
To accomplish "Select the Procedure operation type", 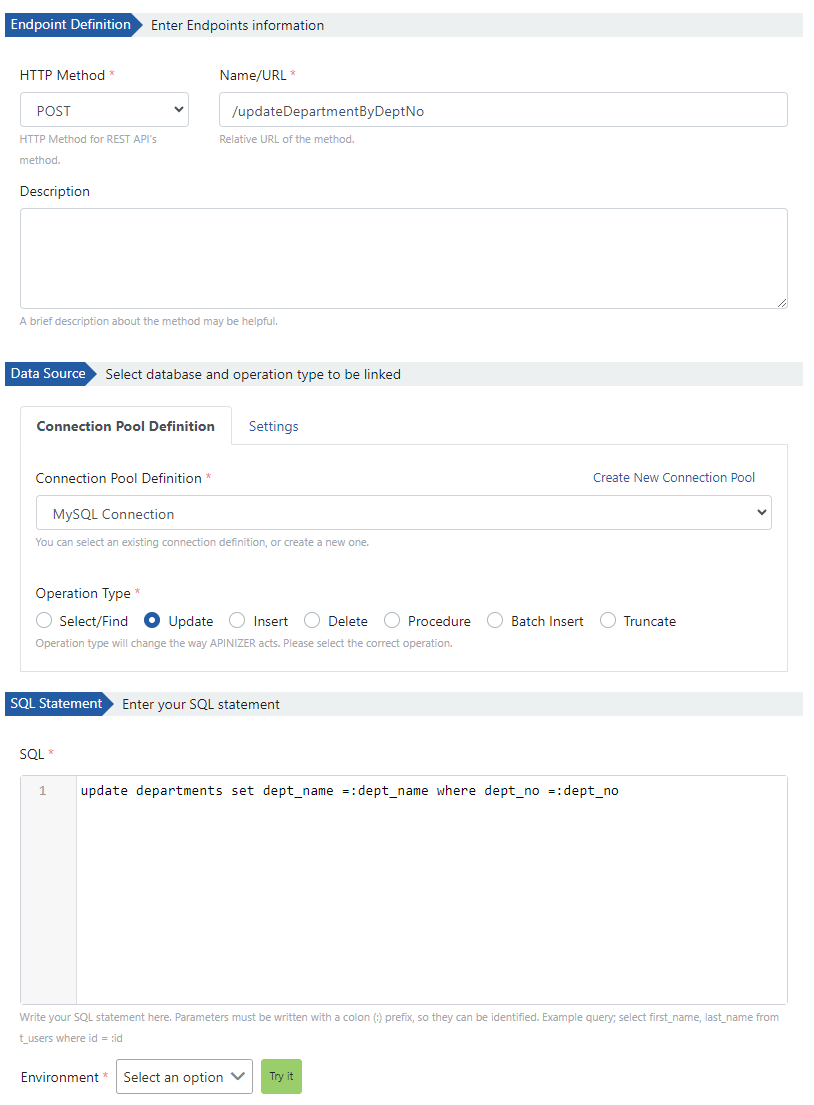I will pos(392,621).
